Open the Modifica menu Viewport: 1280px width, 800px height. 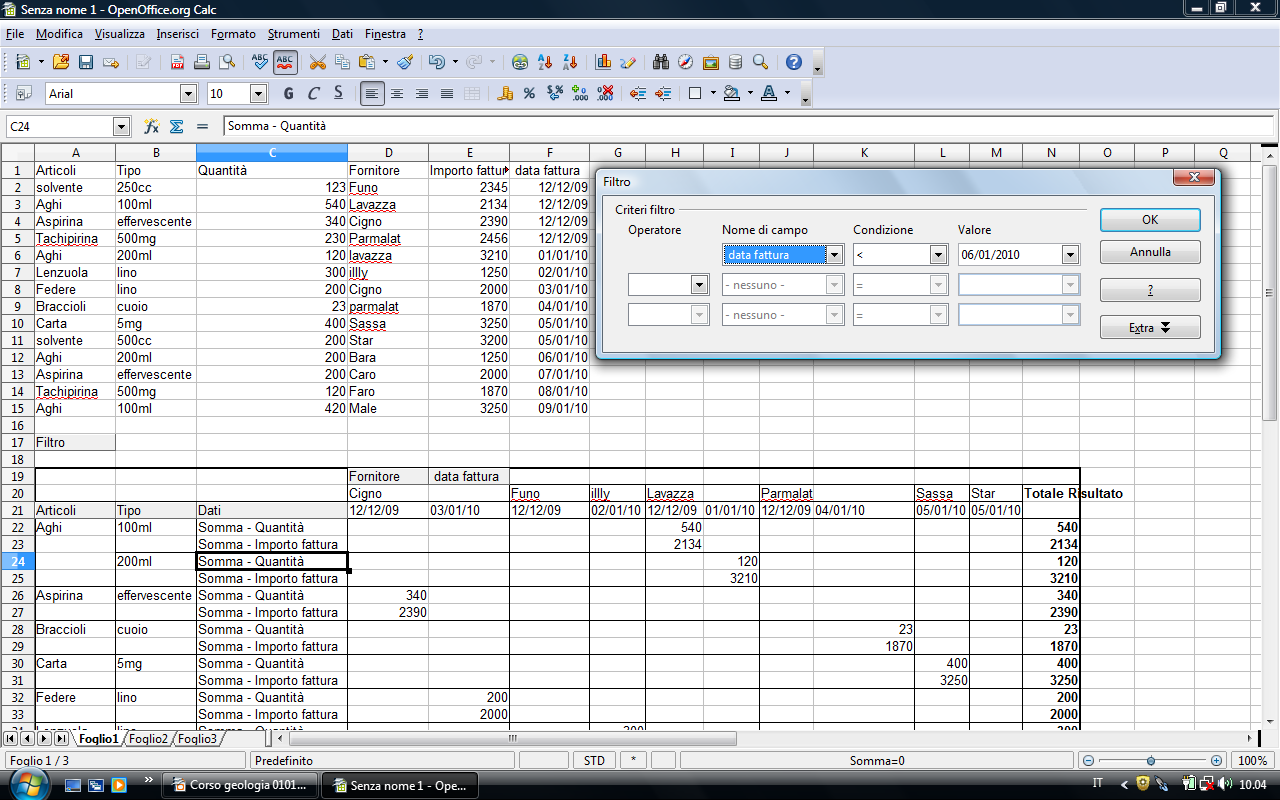point(59,34)
